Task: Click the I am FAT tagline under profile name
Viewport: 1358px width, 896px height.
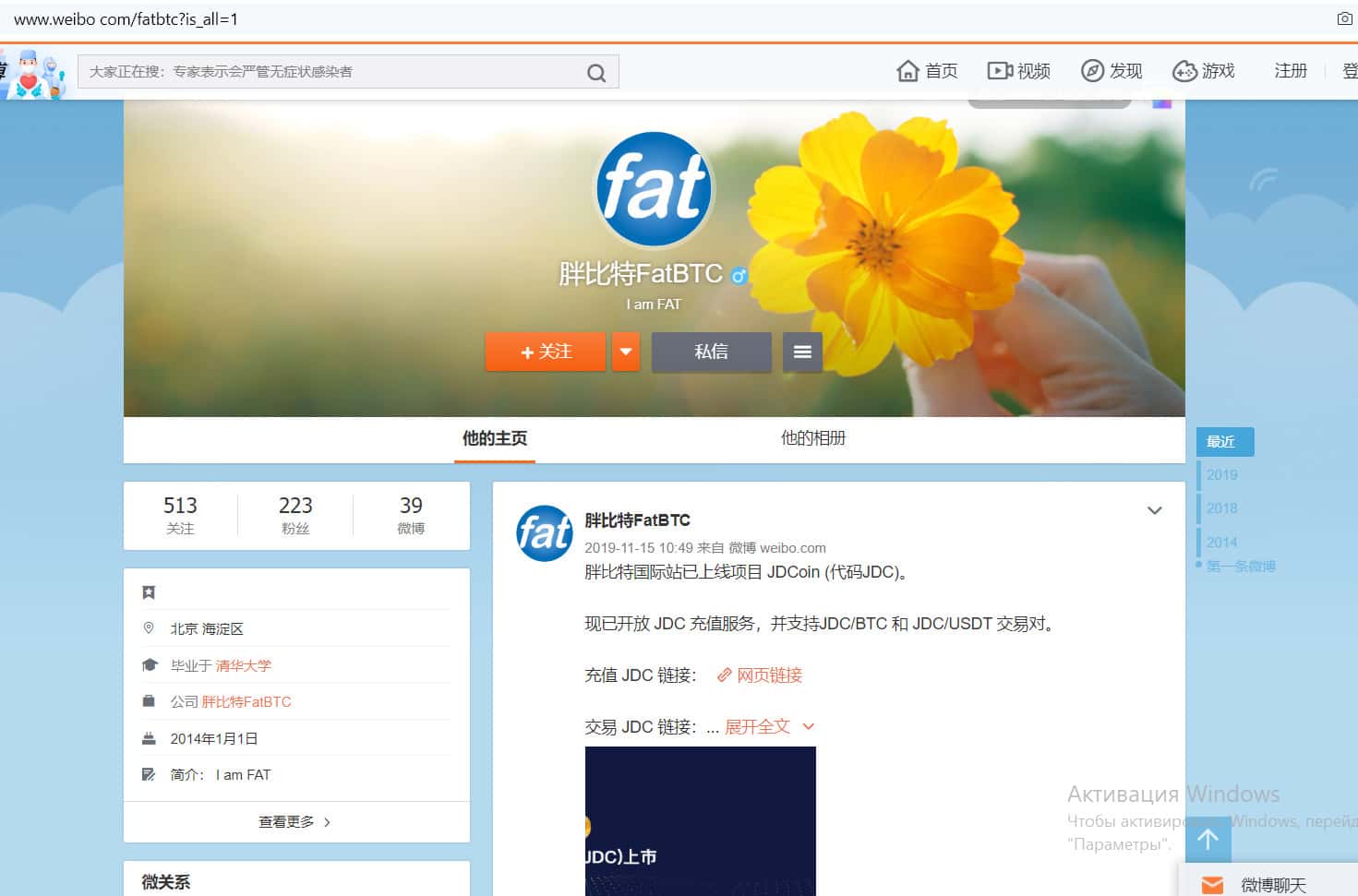Action: point(654,305)
